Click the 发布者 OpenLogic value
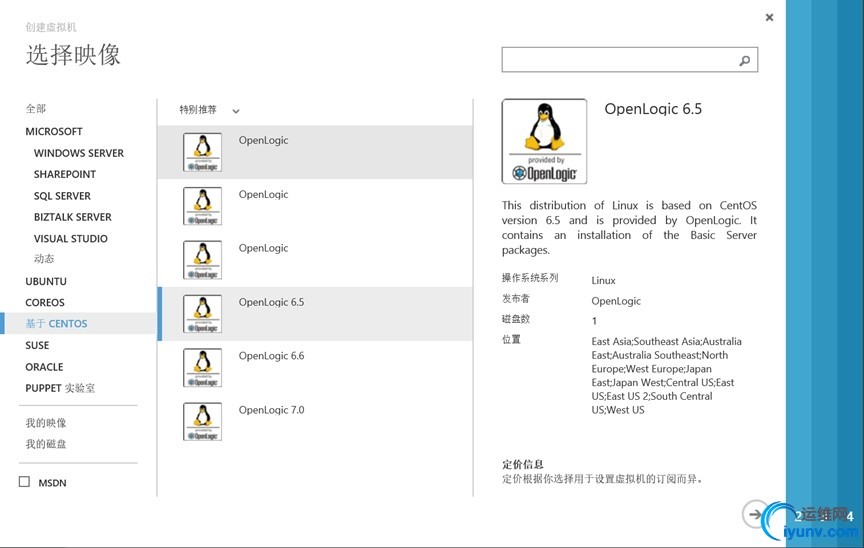 tap(616, 301)
